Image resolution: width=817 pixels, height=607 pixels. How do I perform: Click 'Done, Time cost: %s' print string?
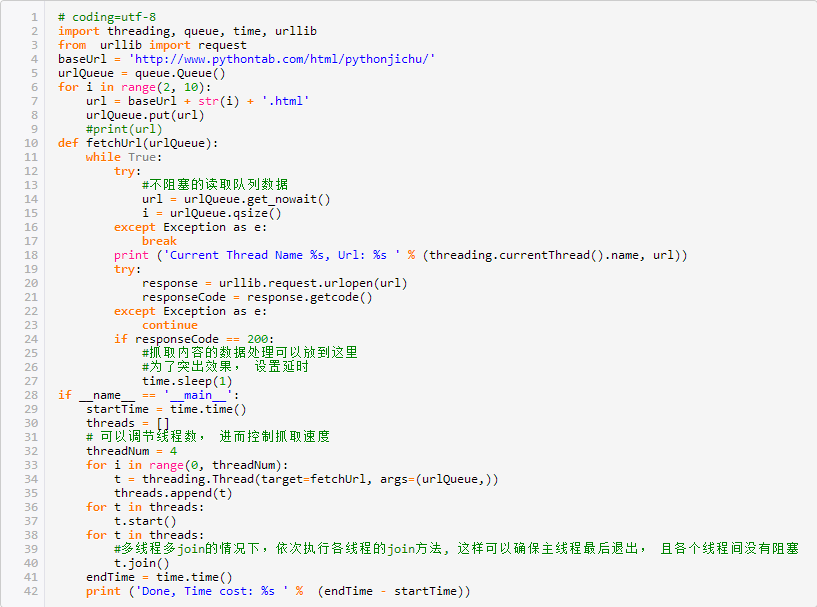(x=212, y=591)
